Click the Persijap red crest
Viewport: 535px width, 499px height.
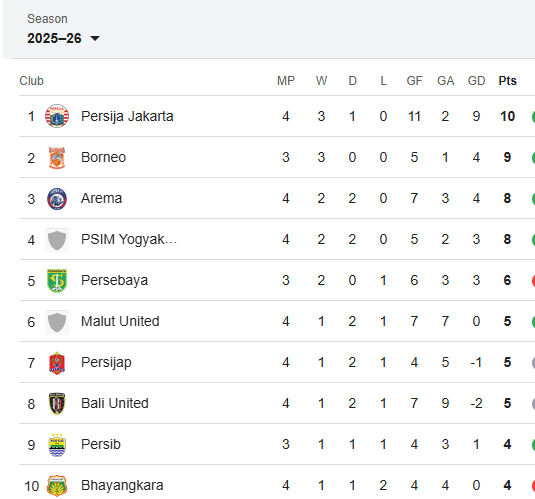click(57, 363)
